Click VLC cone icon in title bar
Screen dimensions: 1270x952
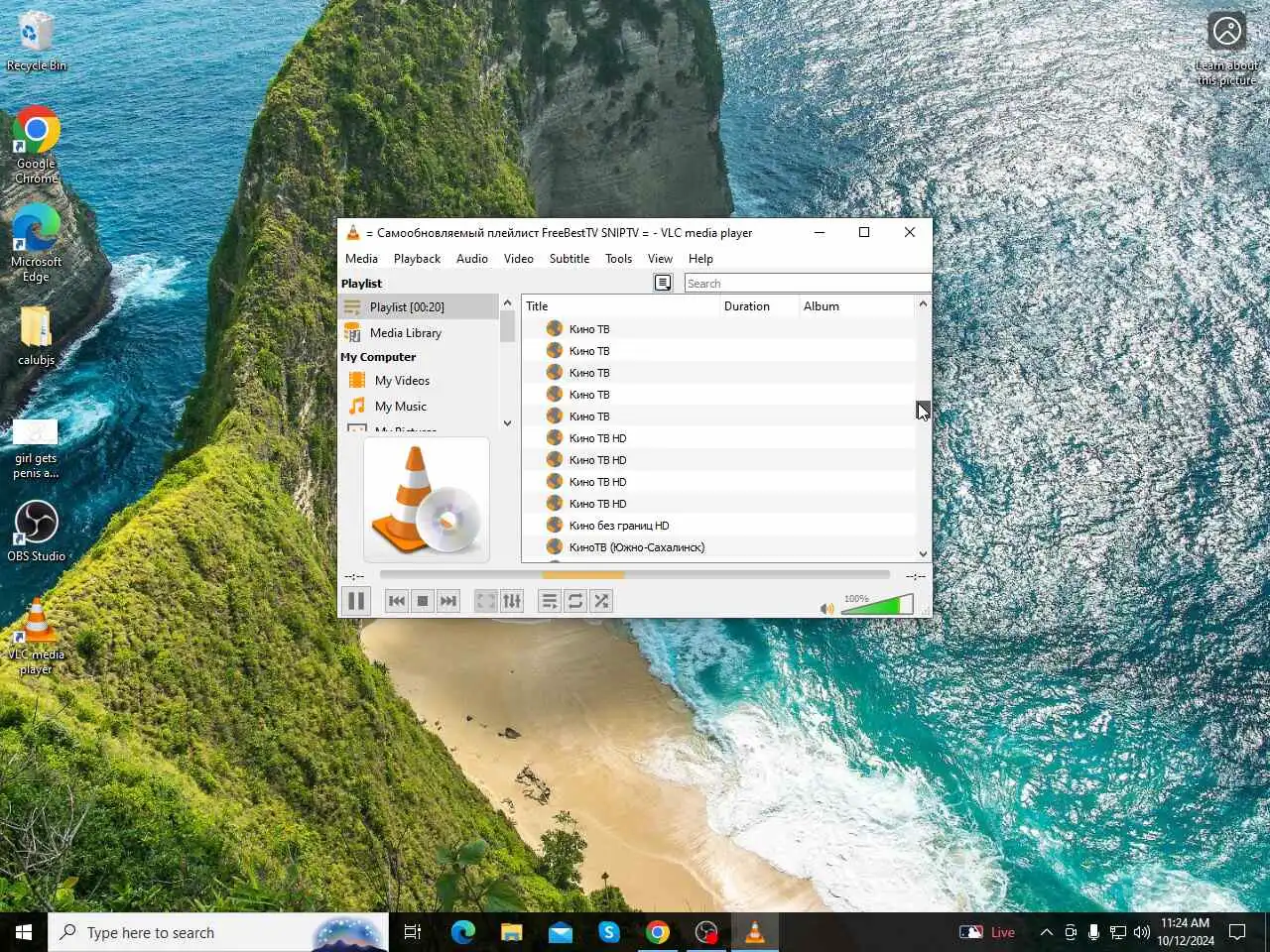pyautogui.click(x=352, y=233)
